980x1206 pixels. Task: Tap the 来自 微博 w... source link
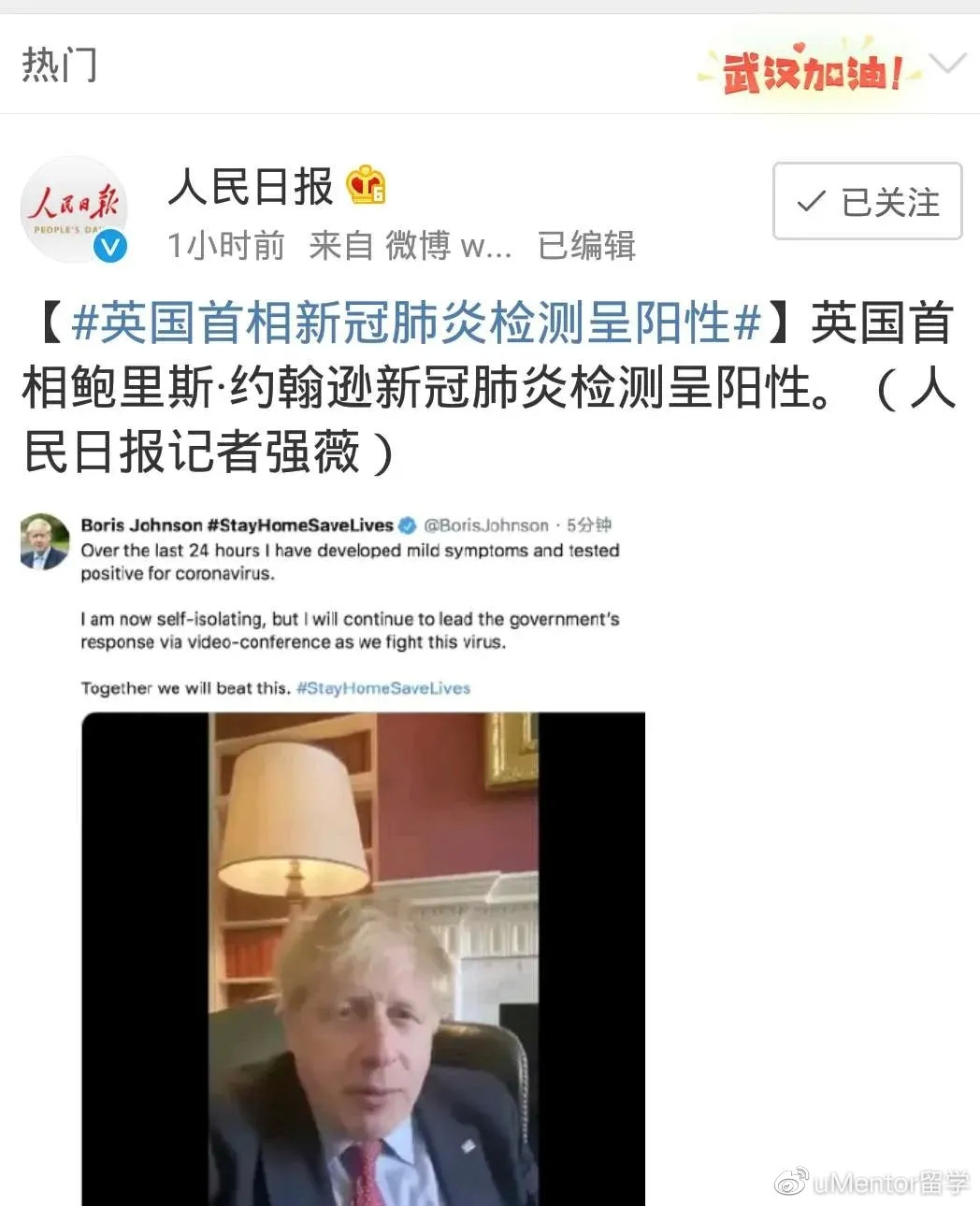point(411,246)
